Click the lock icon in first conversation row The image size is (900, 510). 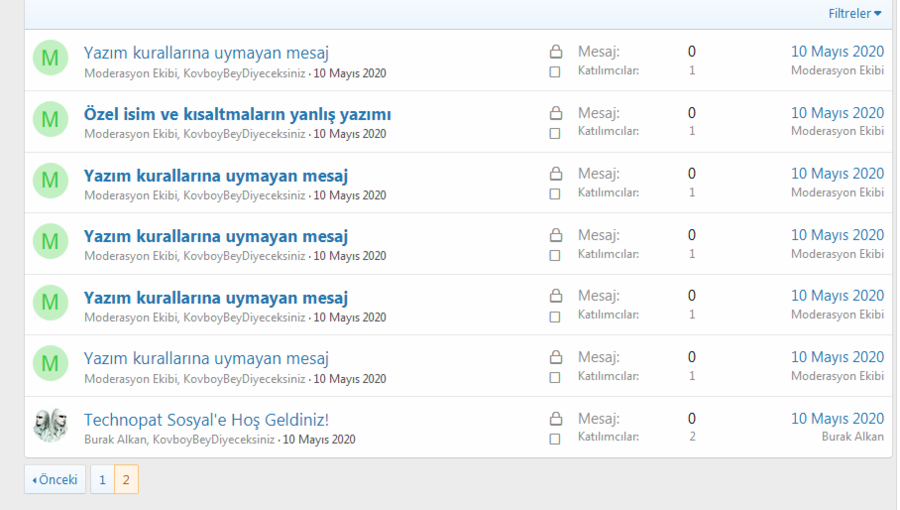click(x=555, y=52)
